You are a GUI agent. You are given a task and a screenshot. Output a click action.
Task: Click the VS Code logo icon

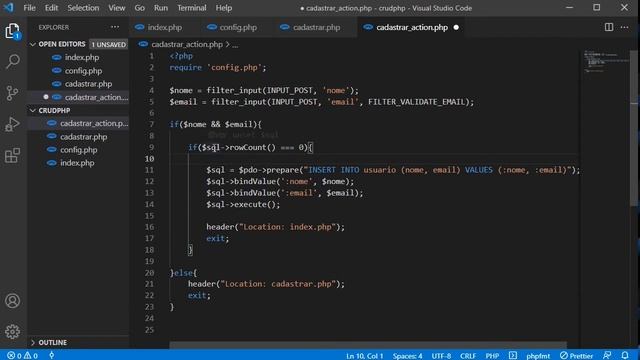[9, 8]
